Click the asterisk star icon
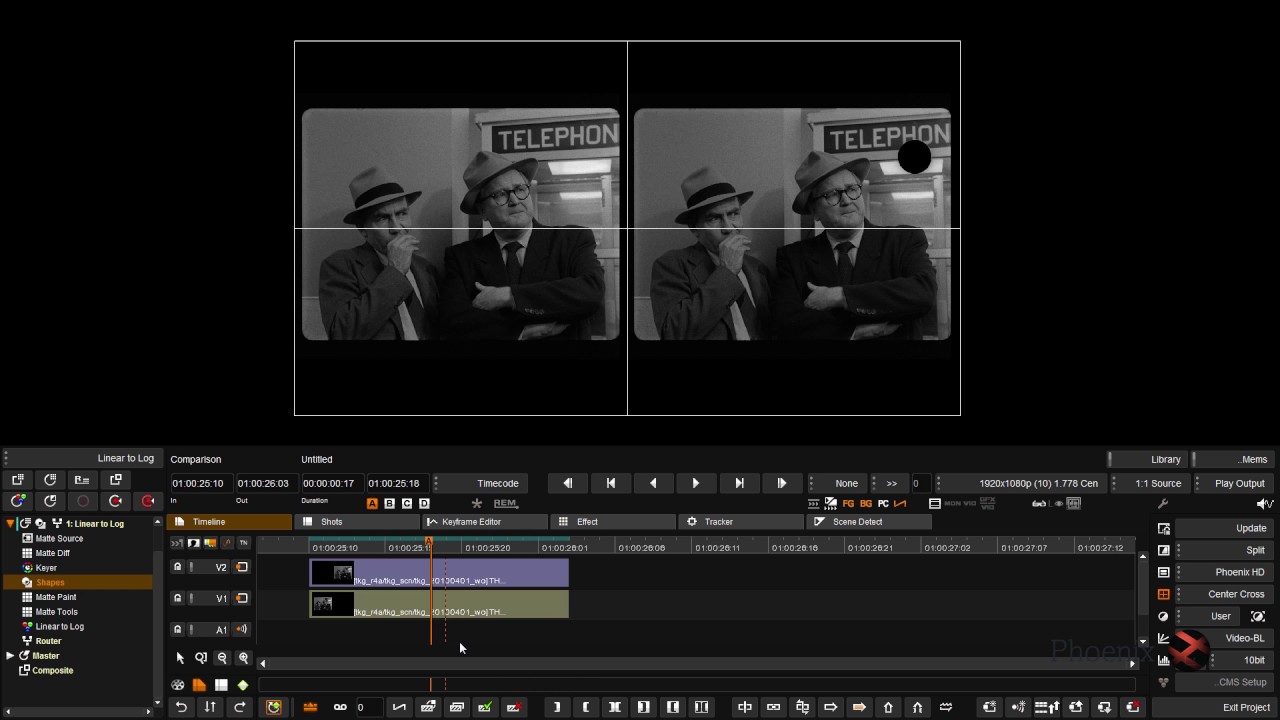 pyautogui.click(x=477, y=503)
